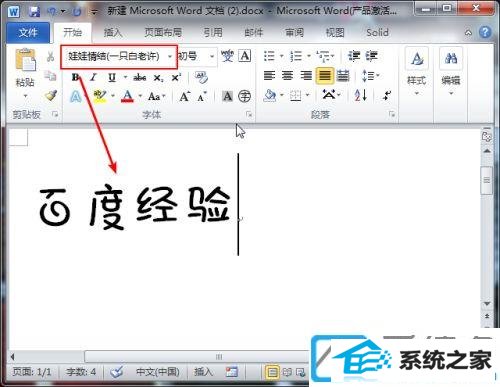Viewport: 500px width, 387px height.
Task: Open the 页面布局 tab
Action: point(163,32)
